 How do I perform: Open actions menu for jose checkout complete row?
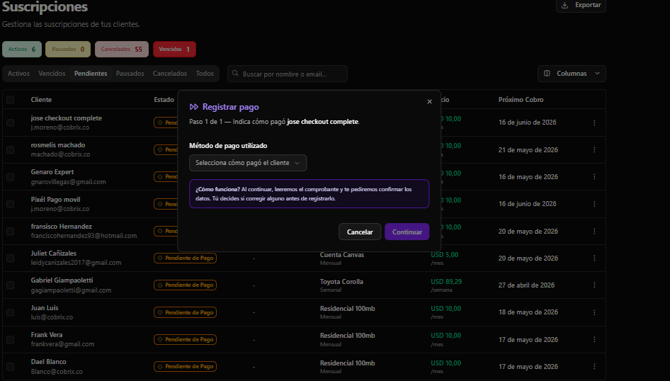tap(594, 123)
